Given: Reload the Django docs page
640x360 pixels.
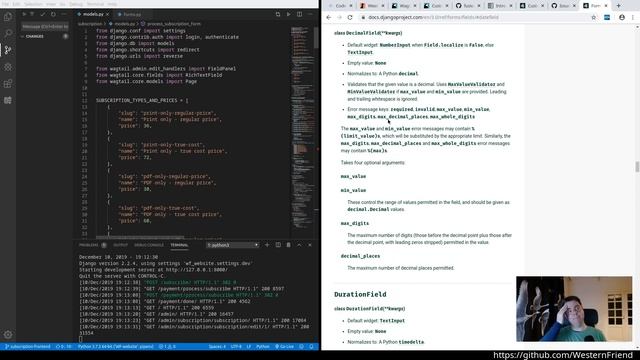Looking at the screenshot, I should pyautogui.click(x=350, y=18).
